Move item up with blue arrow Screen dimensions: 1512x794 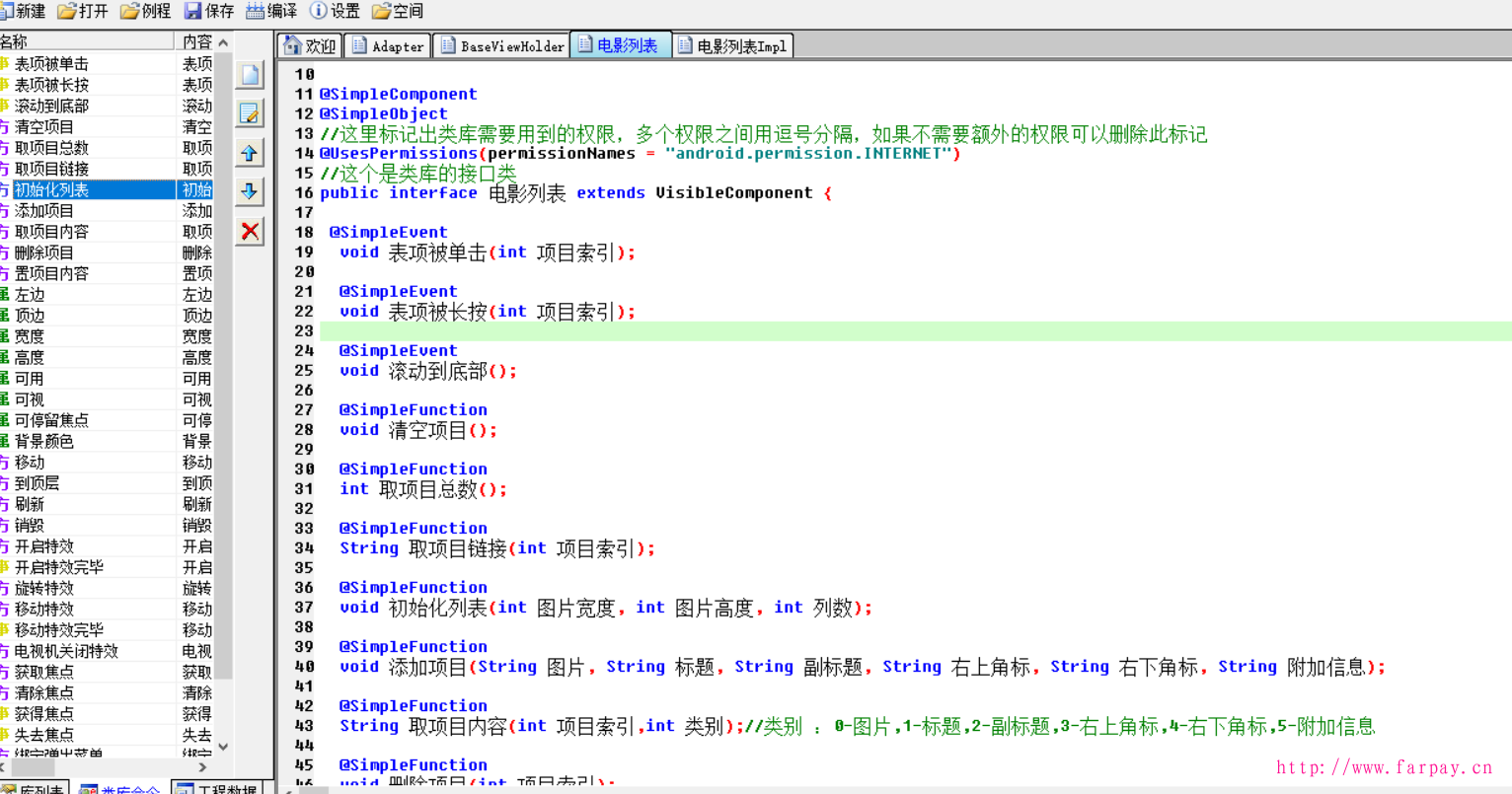(x=250, y=153)
